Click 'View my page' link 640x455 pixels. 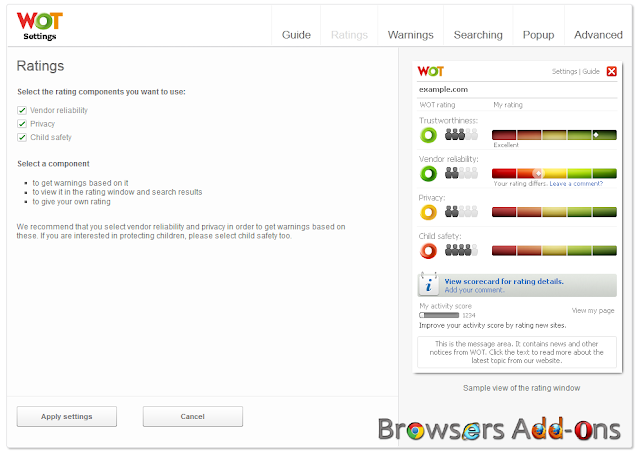[x=593, y=311]
